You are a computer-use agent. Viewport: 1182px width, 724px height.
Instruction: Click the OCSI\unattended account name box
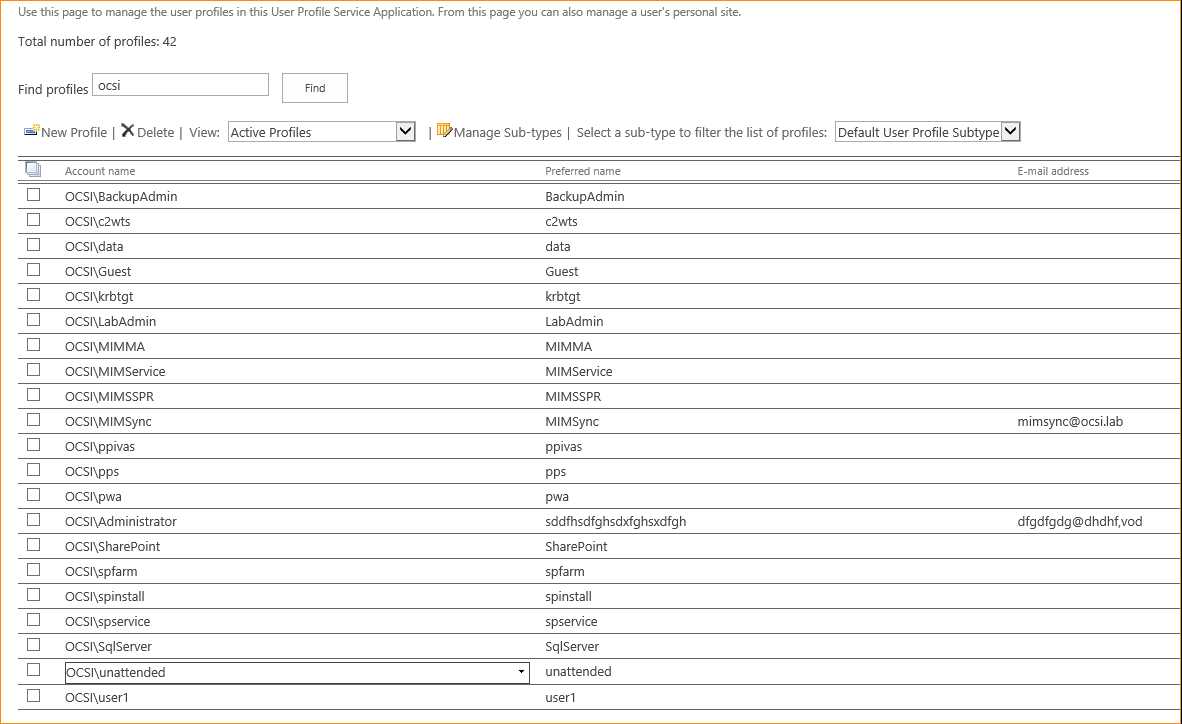(x=297, y=672)
